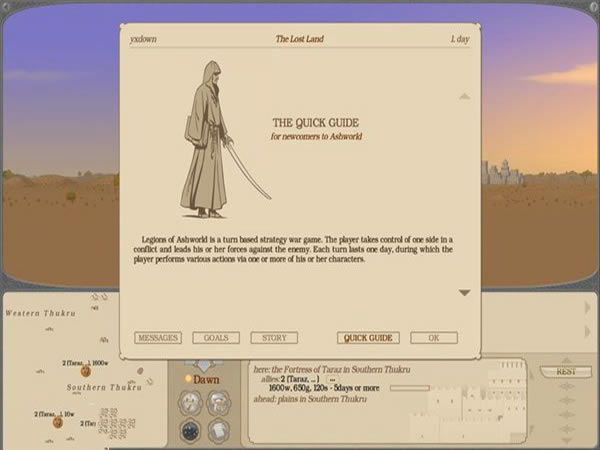Screen dimensions: 600x450
Task: Click the Dawn time-of-day sun indicator
Action: [187, 380]
